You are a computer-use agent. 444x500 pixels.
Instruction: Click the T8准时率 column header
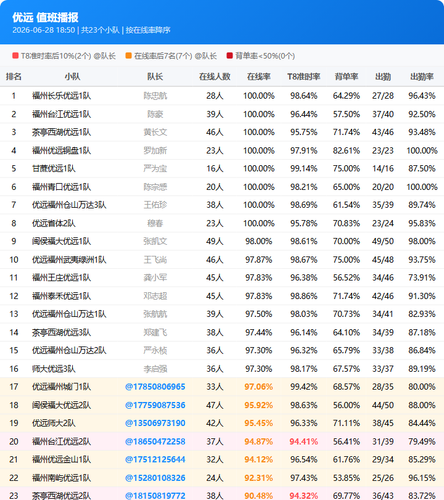(x=304, y=77)
